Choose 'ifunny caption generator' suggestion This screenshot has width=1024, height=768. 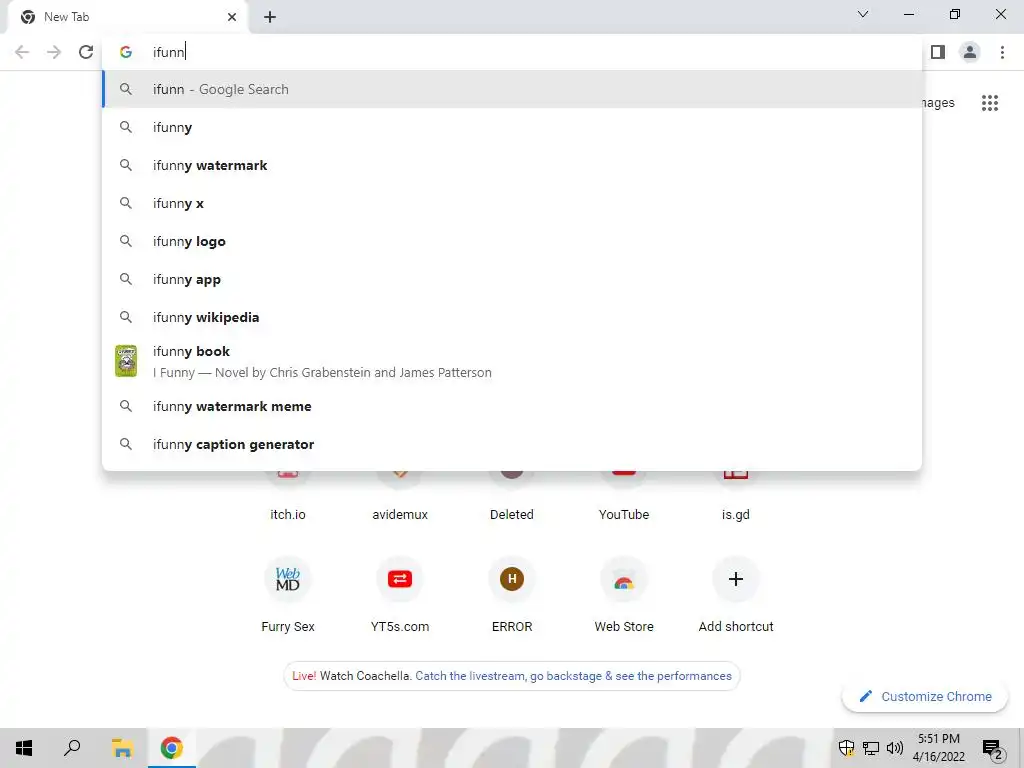[x=512, y=444]
